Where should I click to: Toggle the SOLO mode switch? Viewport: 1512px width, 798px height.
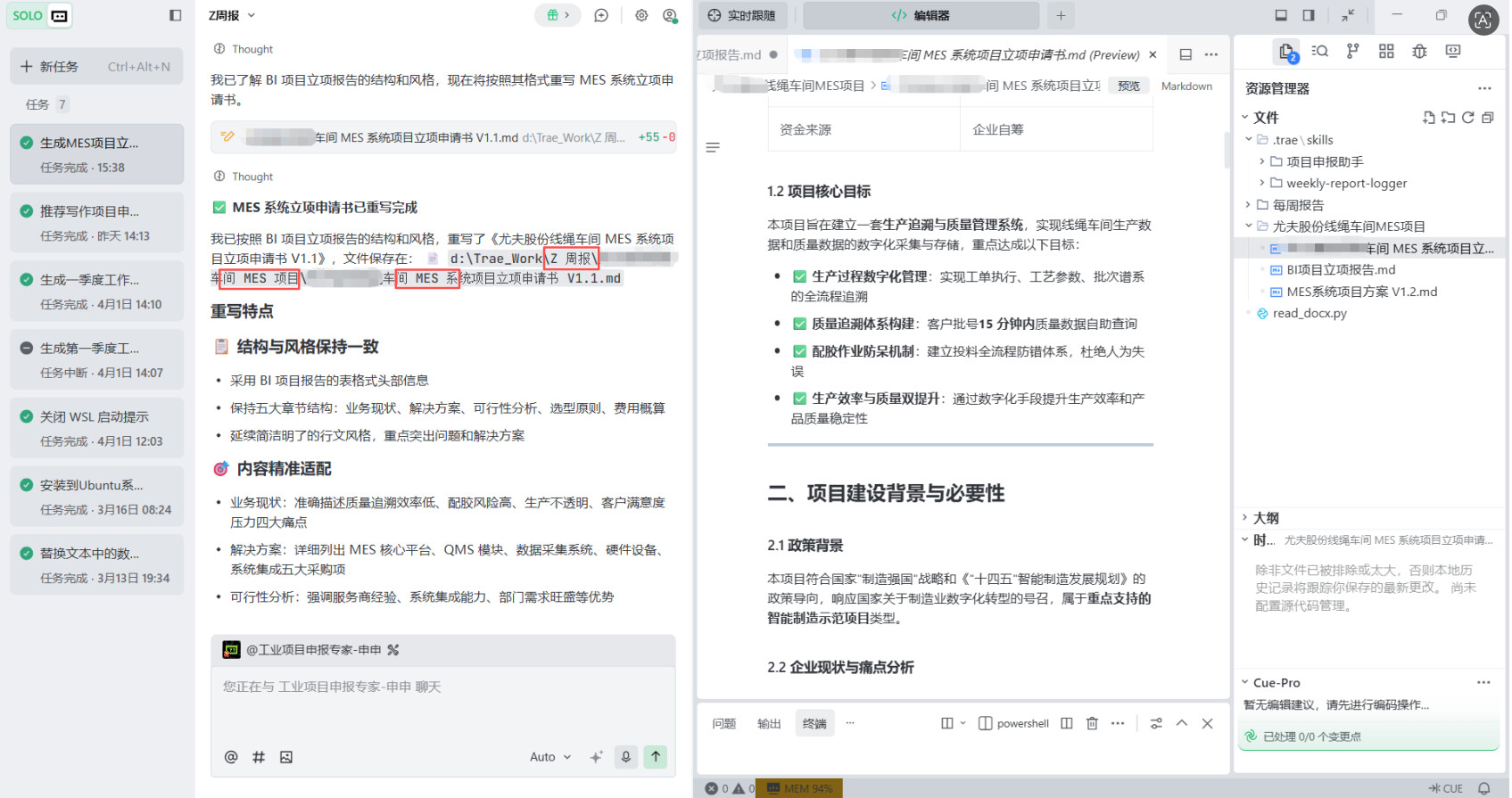click(x=39, y=15)
